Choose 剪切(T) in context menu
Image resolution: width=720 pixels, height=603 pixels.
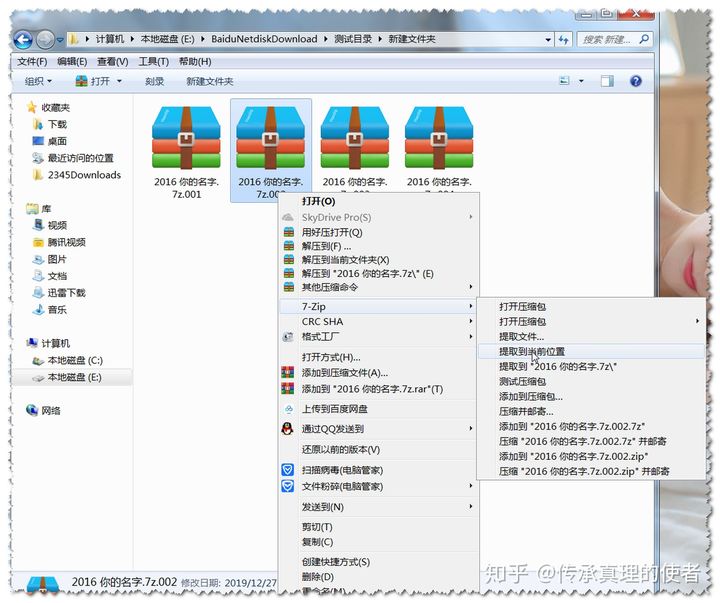point(379,527)
